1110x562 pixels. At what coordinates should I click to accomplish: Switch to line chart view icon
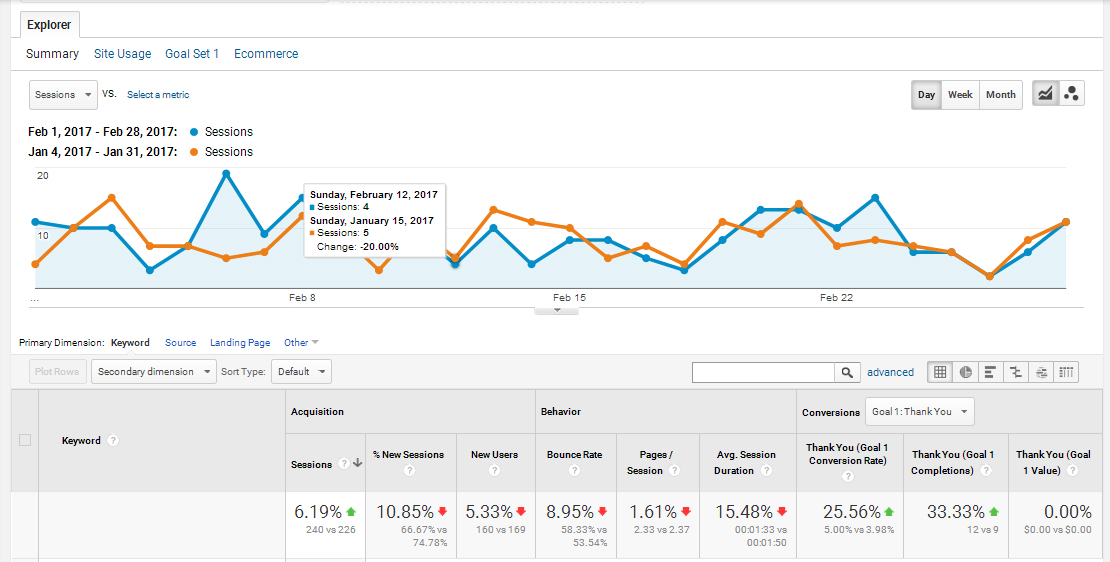pos(1045,94)
